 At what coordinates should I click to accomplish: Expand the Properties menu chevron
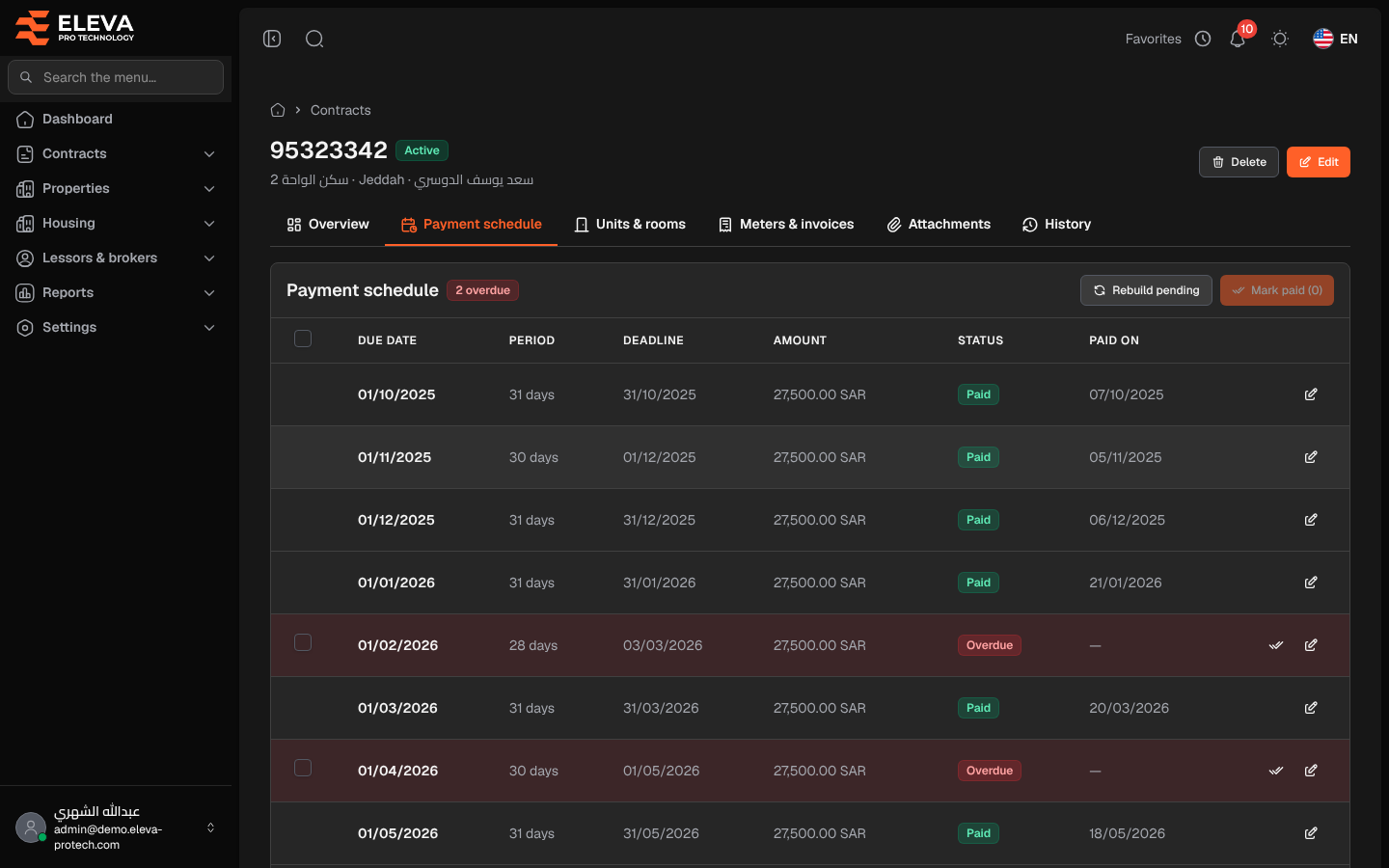[x=209, y=189]
